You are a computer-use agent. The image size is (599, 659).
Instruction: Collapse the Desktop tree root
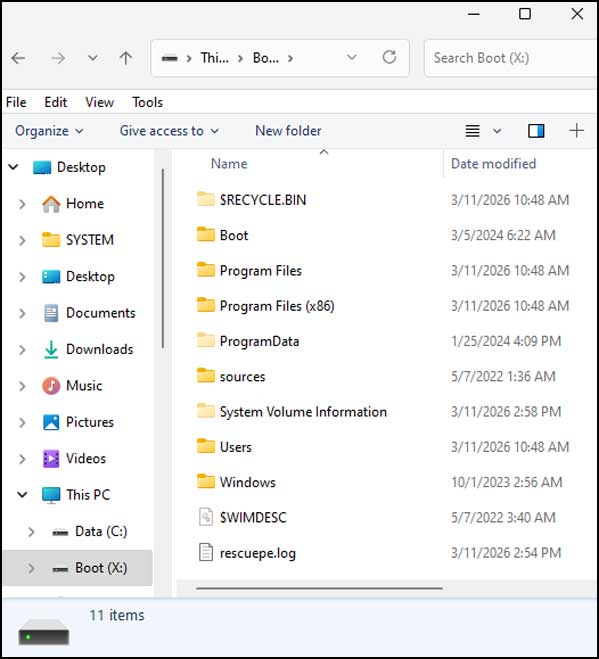13,167
